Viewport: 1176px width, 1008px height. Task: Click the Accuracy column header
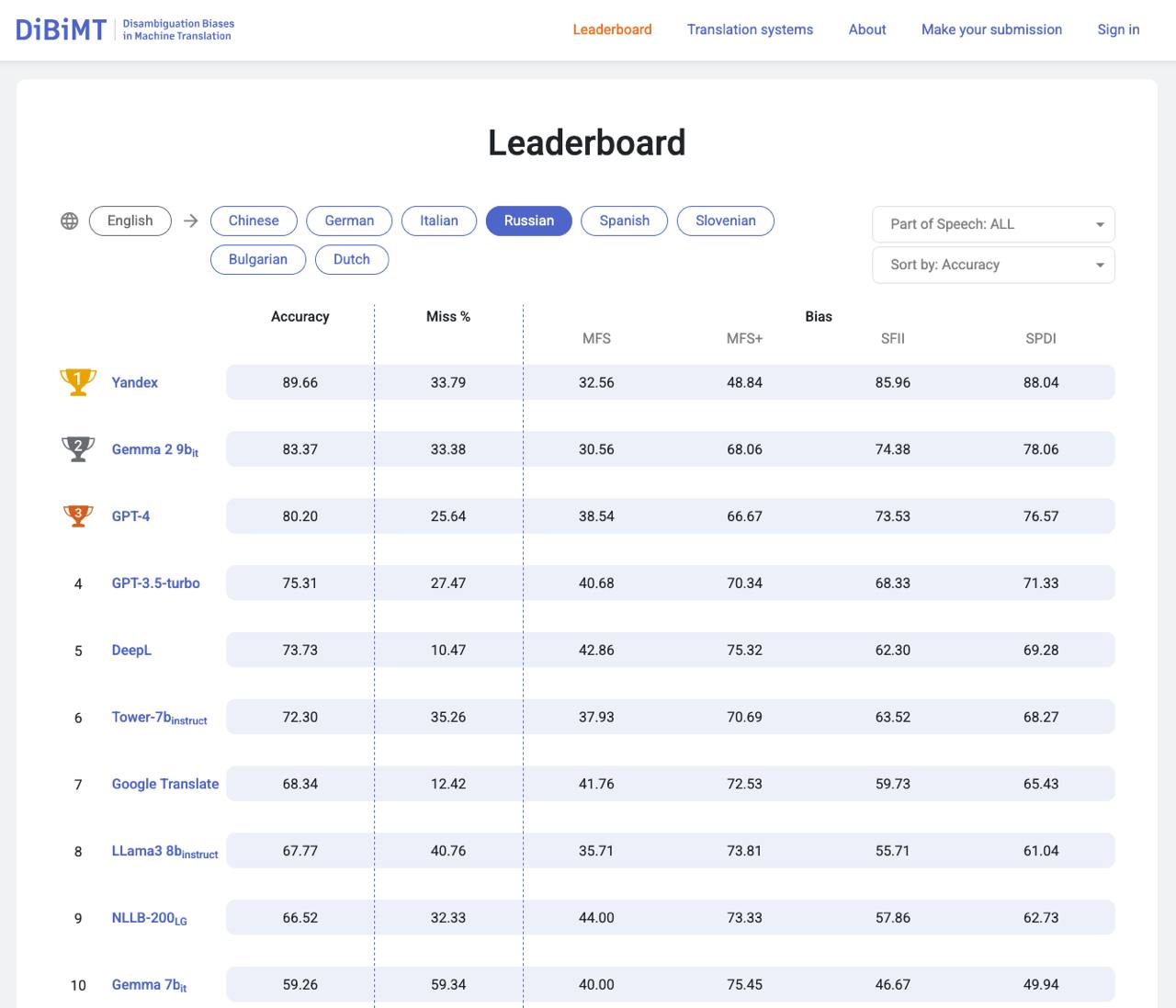(300, 316)
